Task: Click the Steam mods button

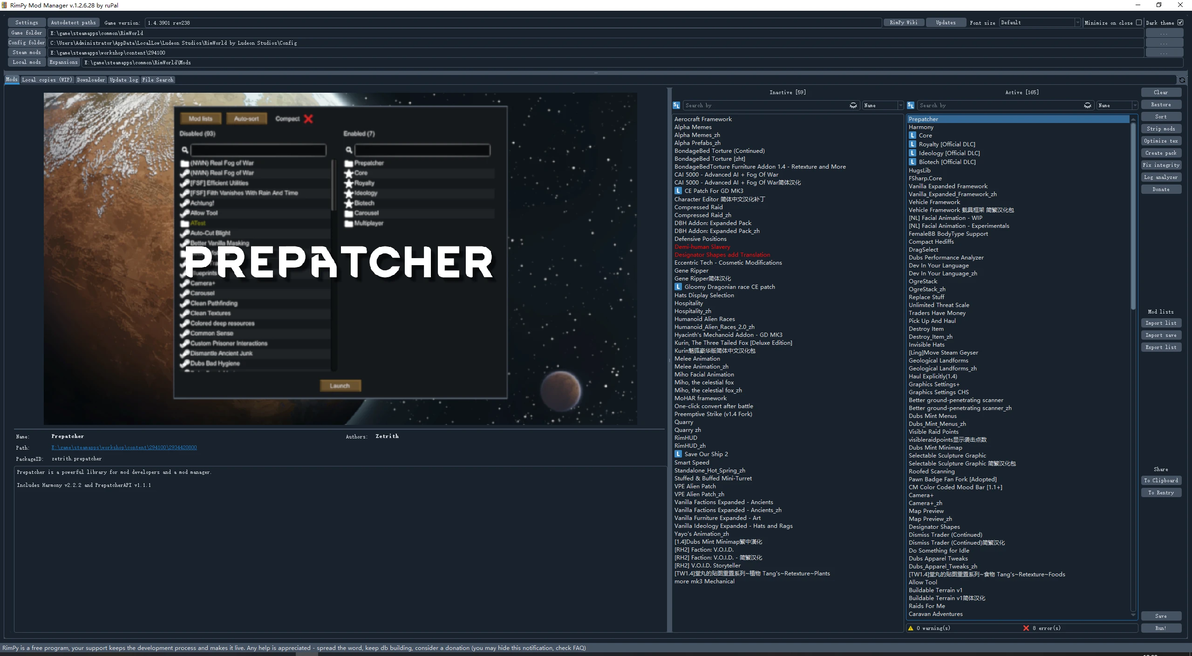Action: coord(27,52)
